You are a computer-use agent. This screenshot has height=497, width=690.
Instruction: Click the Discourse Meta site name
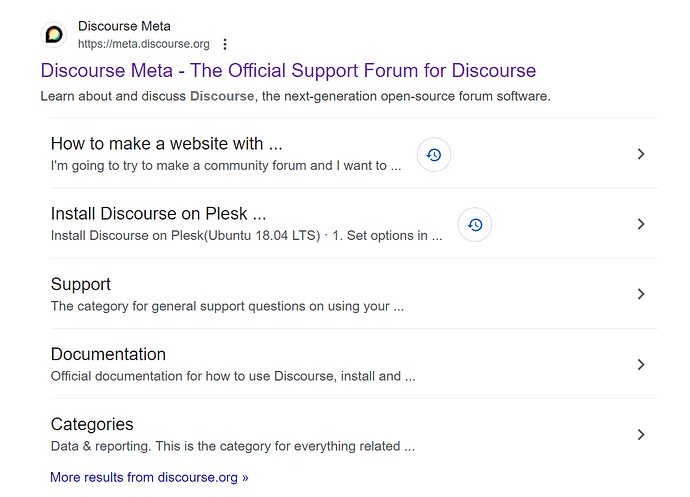[124, 26]
